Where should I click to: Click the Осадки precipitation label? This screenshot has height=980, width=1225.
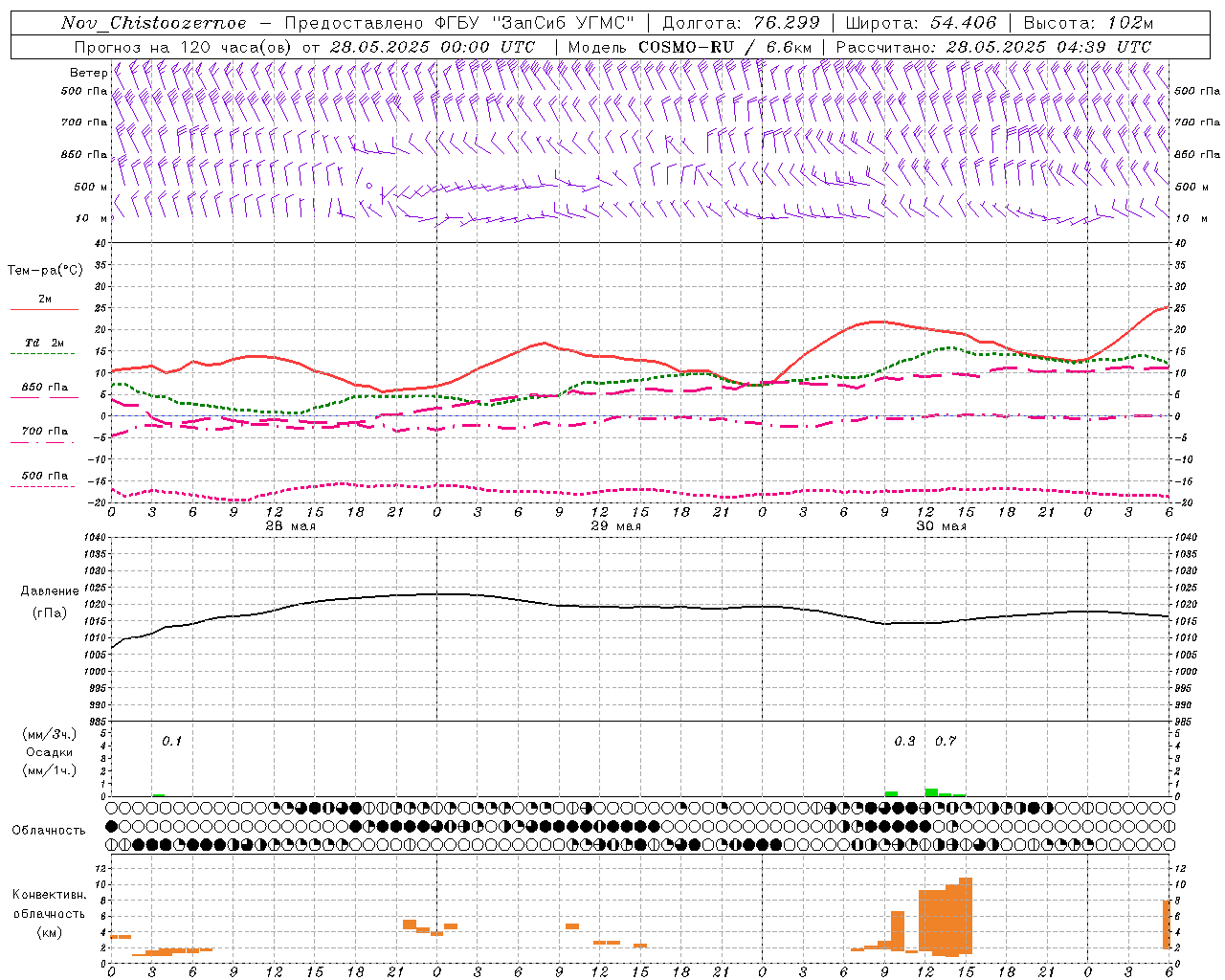(x=49, y=752)
